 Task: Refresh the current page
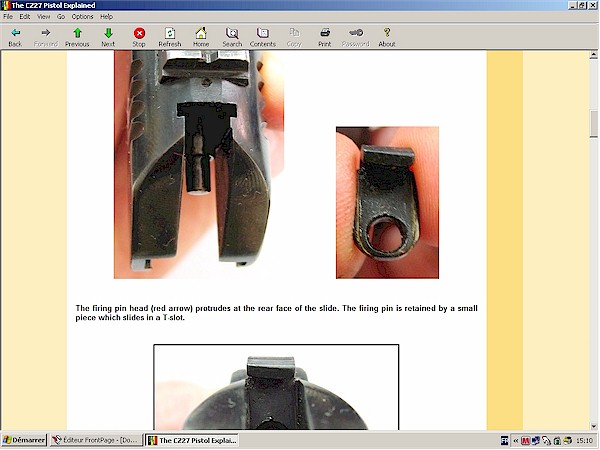click(x=170, y=37)
